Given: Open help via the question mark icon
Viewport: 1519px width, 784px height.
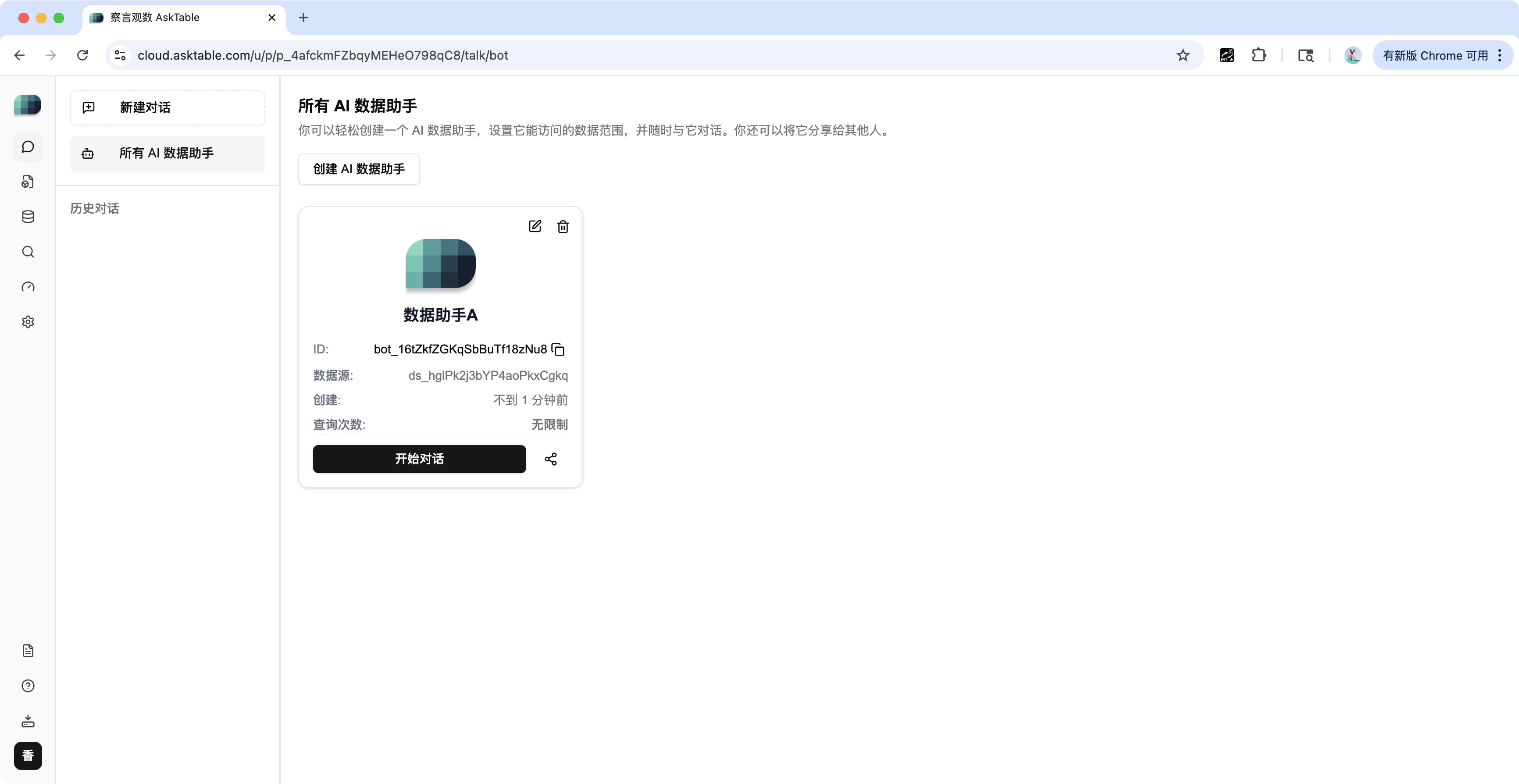Looking at the screenshot, I should [x=27, y=685].
